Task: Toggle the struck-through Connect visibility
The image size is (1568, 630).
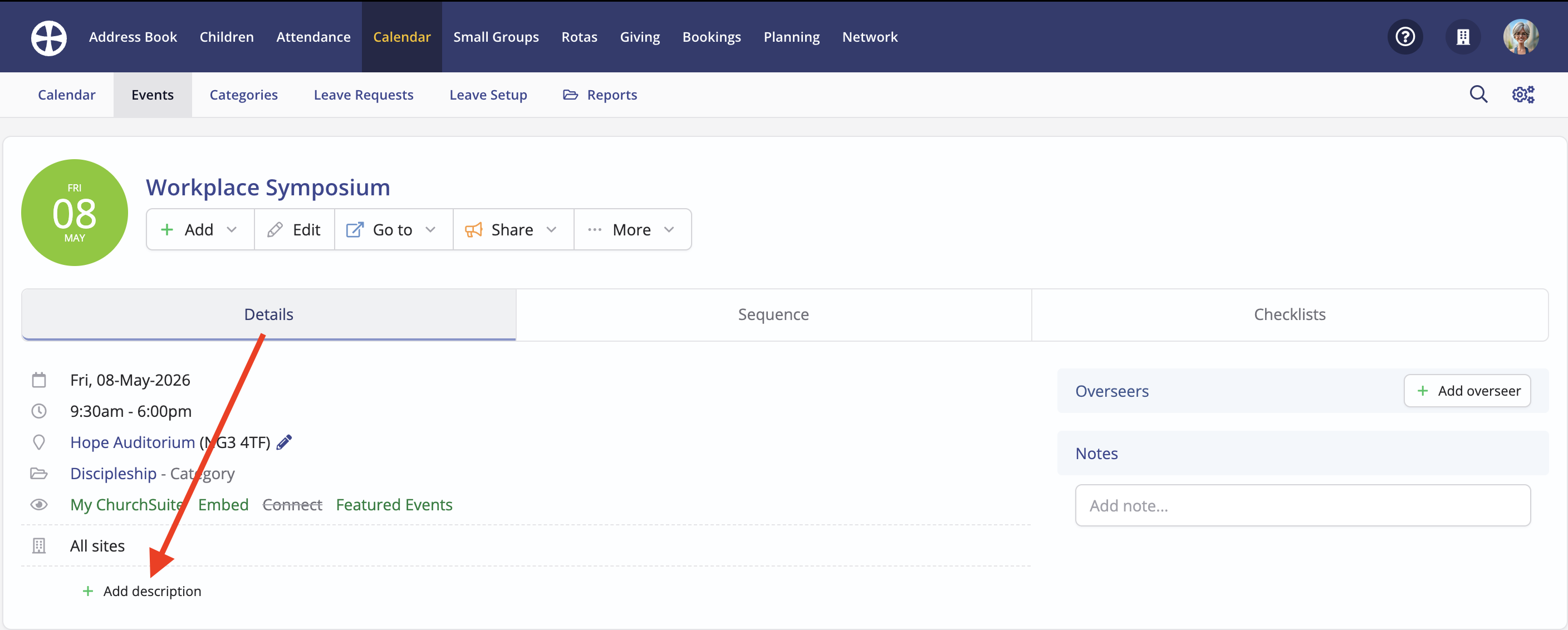Action: coord(292,504)
